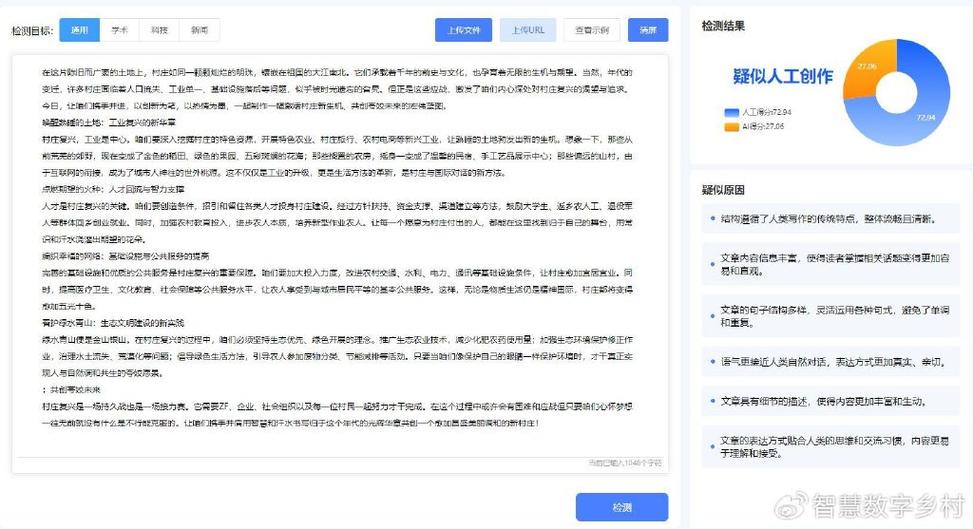Click the AI得分27.06 legend text
The image size is (973, 529).
coord(763,127)
